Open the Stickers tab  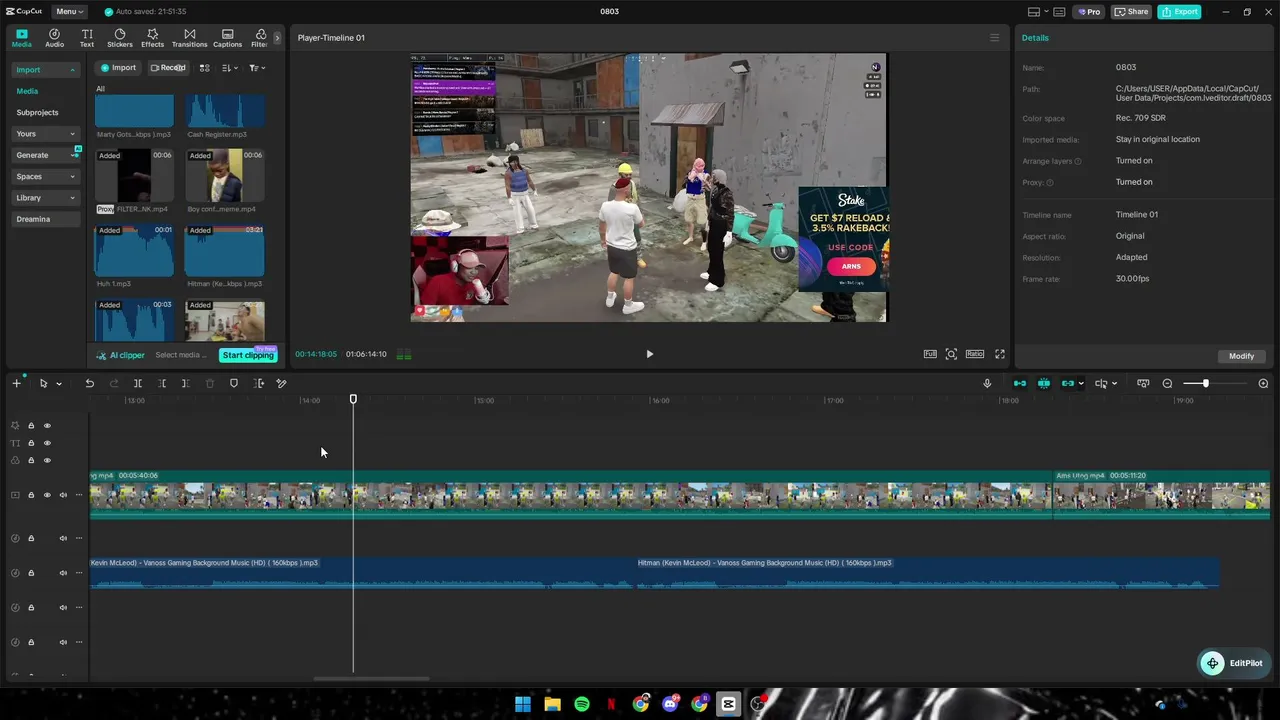120,38
